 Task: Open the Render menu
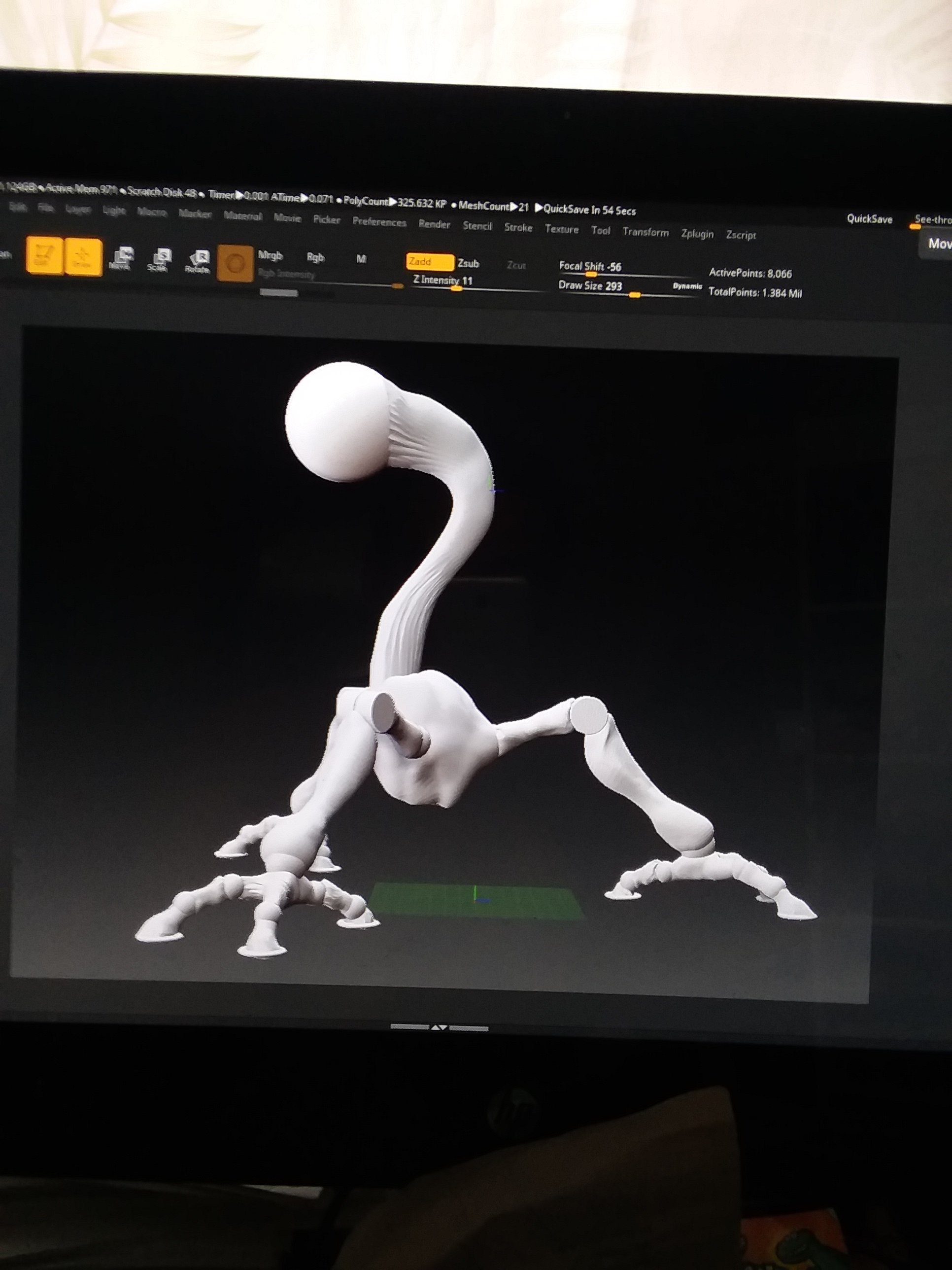pyautogui.click(x=435, y=224)
